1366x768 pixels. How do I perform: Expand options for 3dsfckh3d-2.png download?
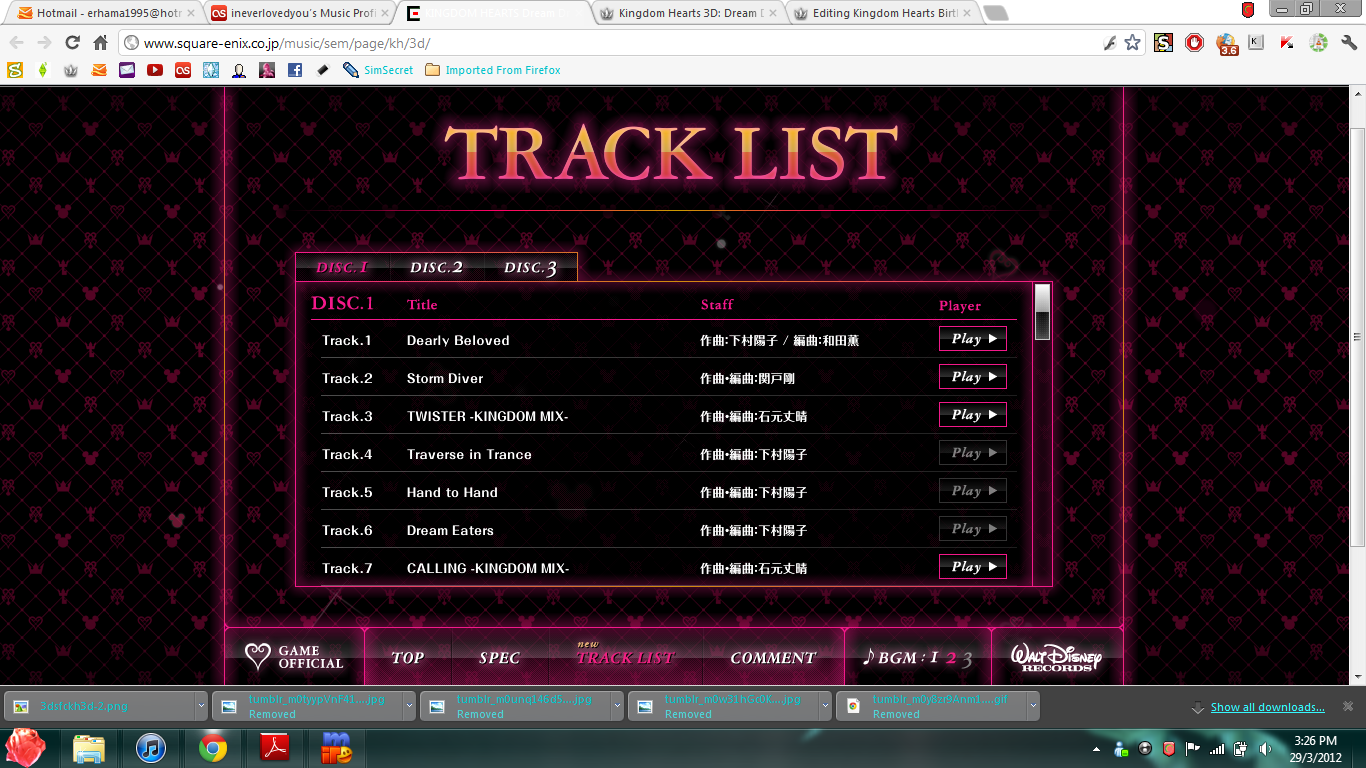point(201,706)
